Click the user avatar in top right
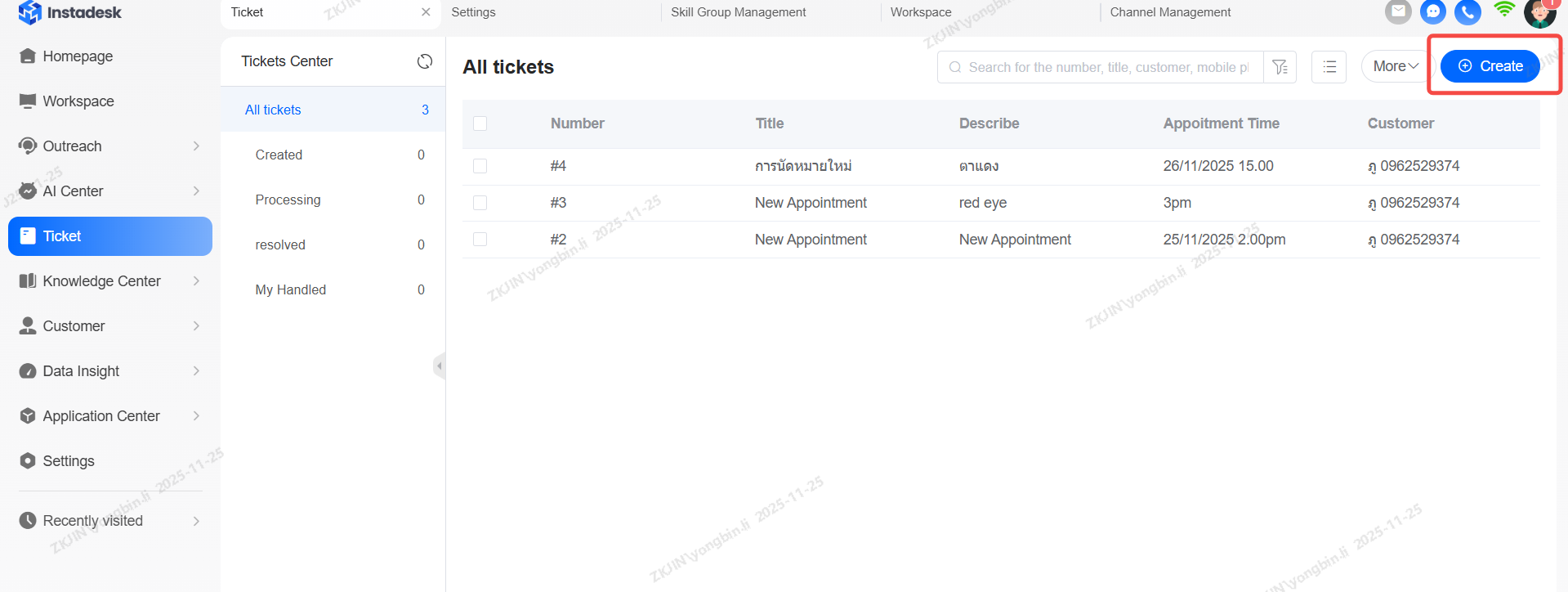The width and height of the screenshot is (1568, 592). point(1539,13)
